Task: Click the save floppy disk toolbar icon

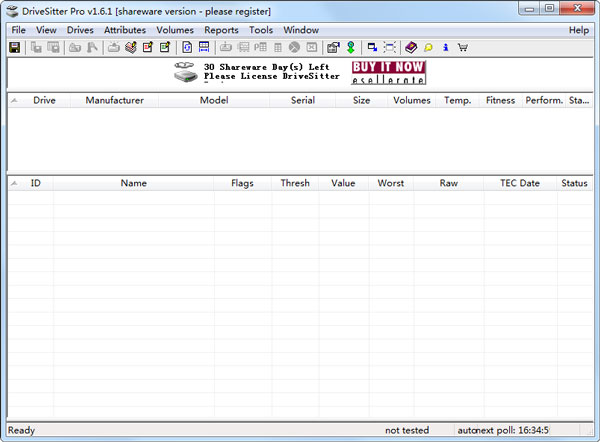Action: click(x=15, y=47)
